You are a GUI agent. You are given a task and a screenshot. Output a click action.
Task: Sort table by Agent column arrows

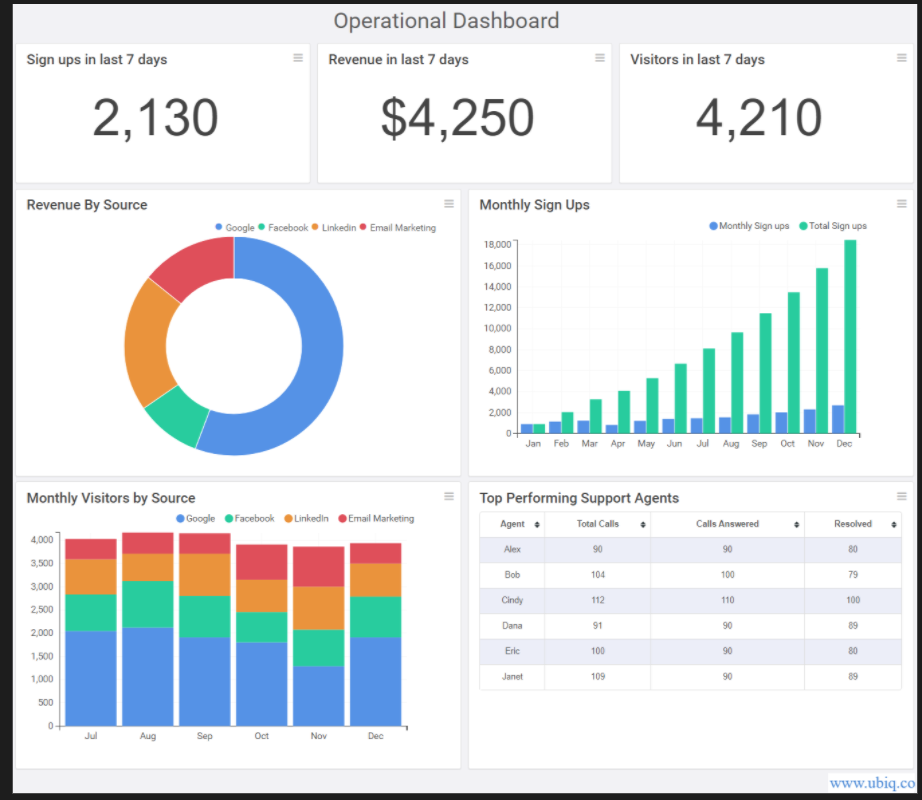[x=537, y=525]
